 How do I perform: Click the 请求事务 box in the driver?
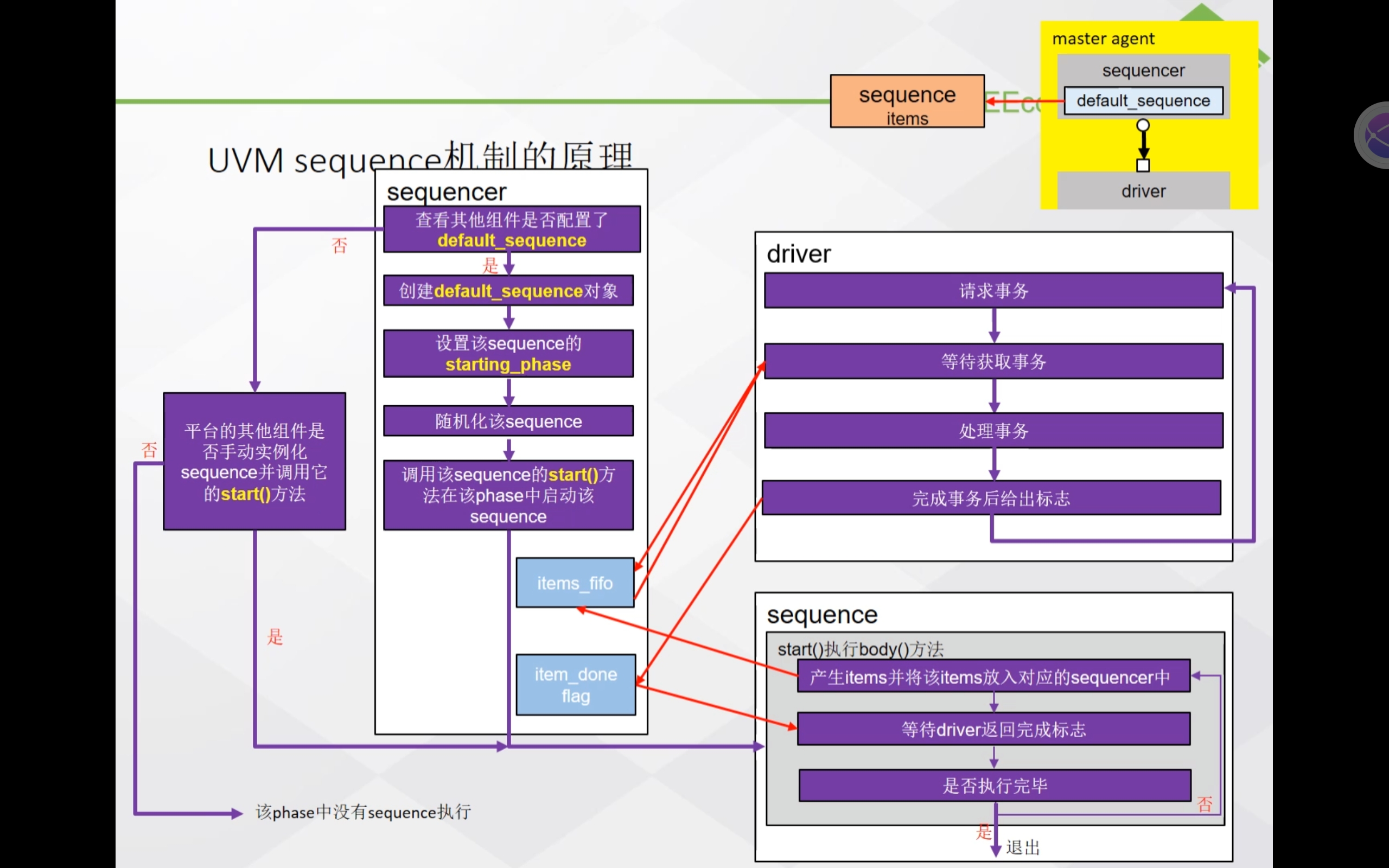(993, 290)
